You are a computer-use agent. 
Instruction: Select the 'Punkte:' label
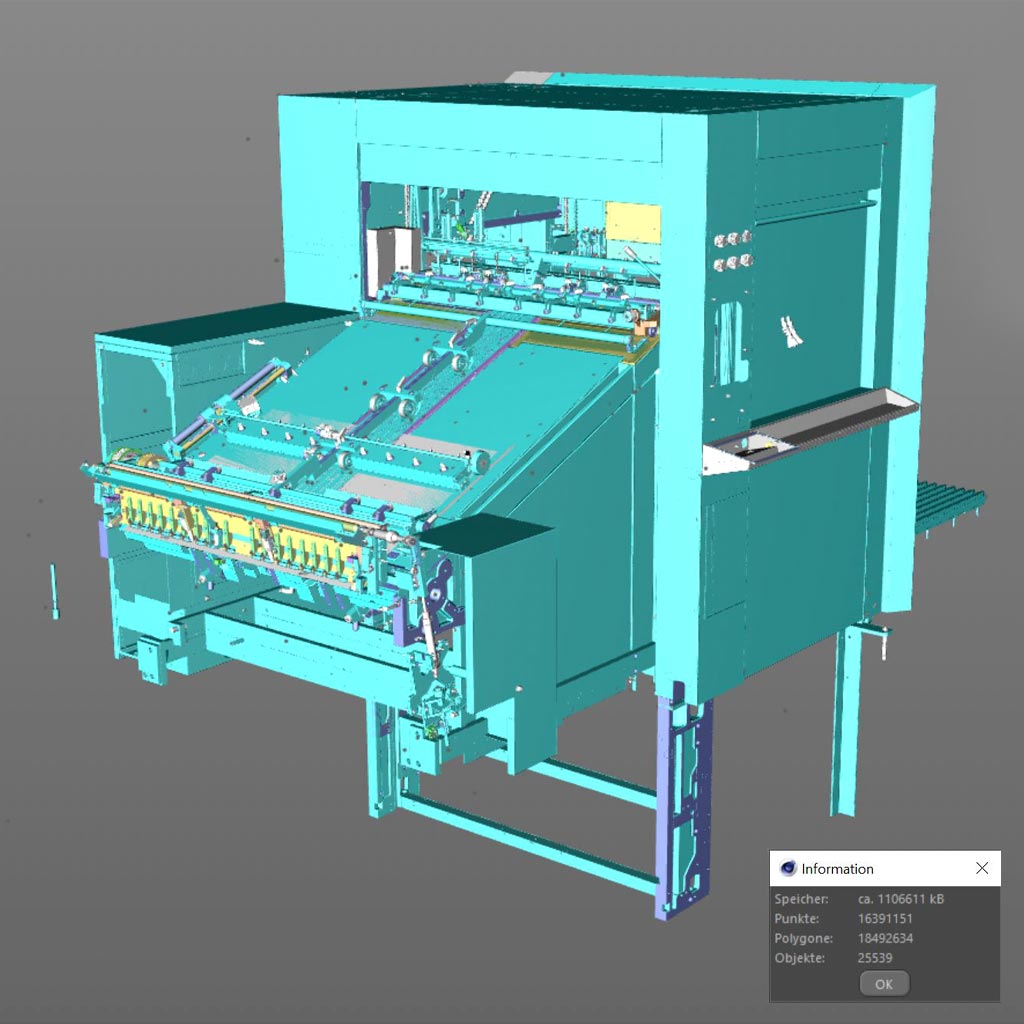[x=797, y=918]
